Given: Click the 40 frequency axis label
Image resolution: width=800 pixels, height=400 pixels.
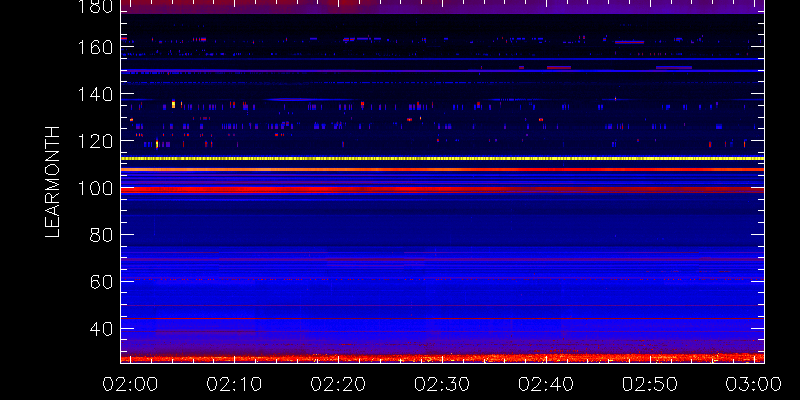Looking at the screenshot, I should pos(101,329).
